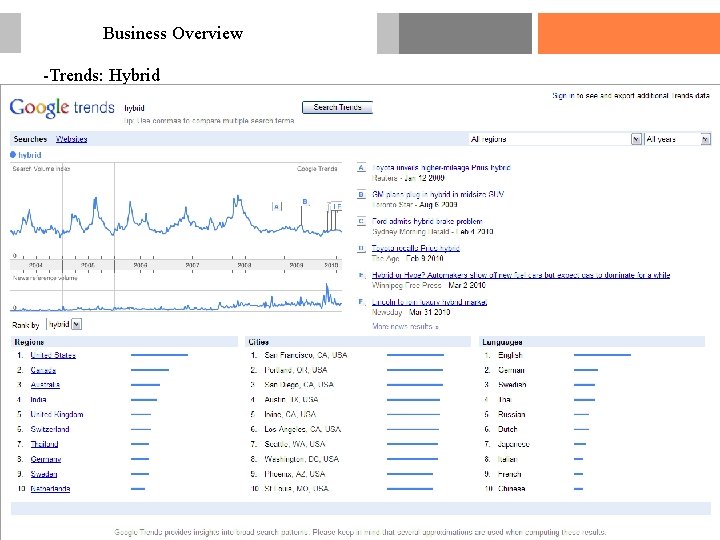Click St Louis, MO, USA in Cities
Screen dimensions: 720x540
296,489
